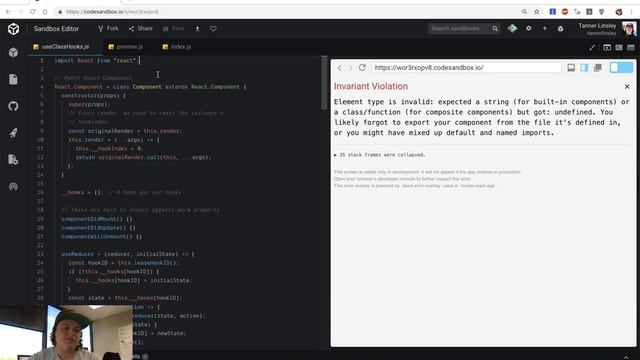640x360 pixels.
Task: Toggle the preview side-panel icon
Action: (584, 68)
